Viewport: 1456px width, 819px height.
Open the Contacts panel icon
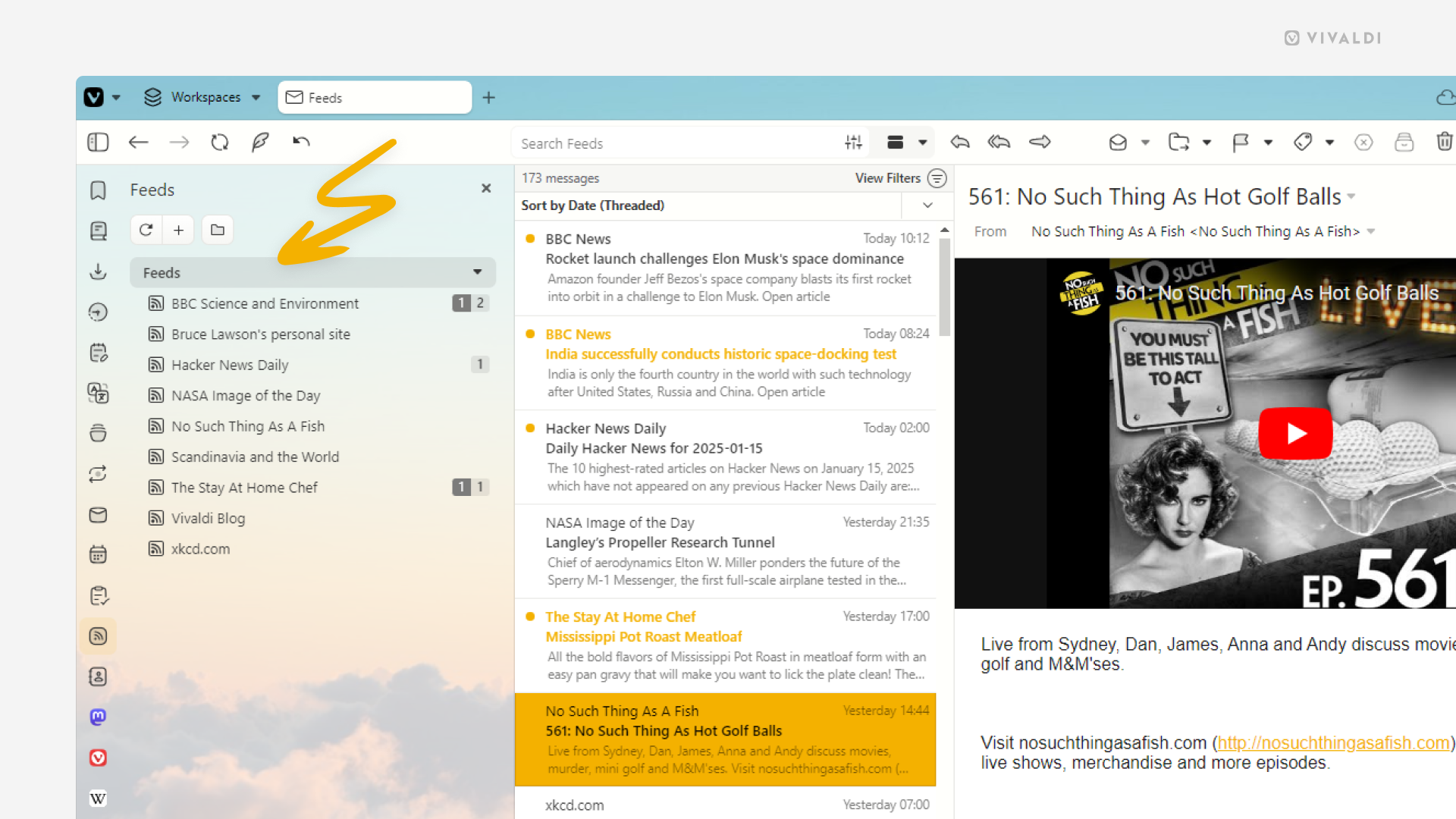tap(98, 676)
